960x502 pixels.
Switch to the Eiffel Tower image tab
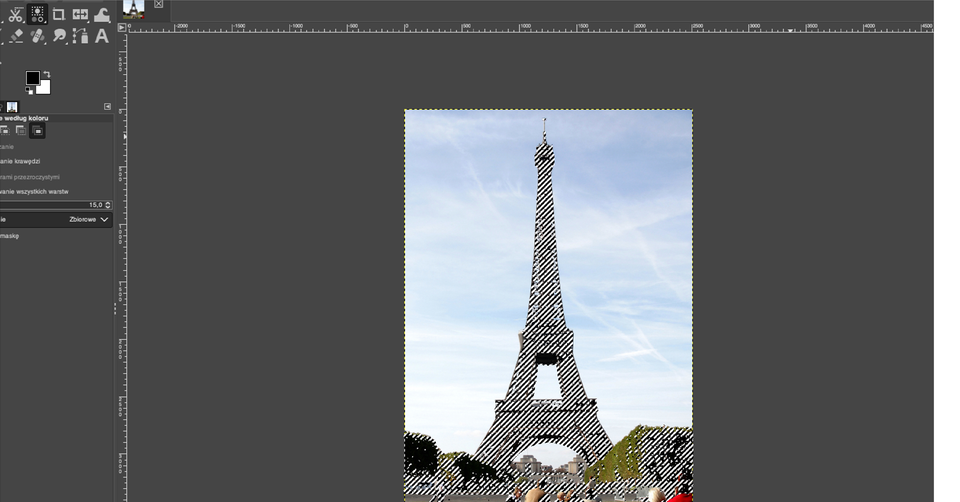(x=133, y=10)
